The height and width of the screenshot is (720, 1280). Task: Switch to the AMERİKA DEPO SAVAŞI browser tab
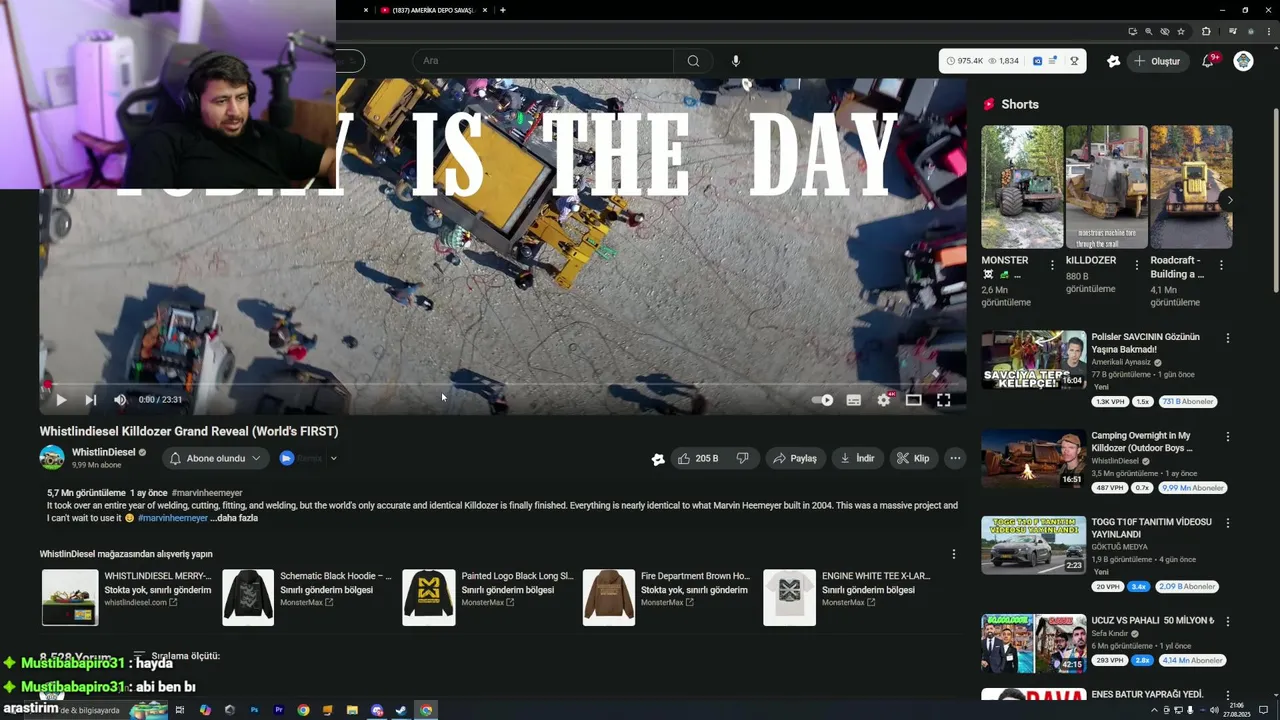pyautogui.click(x=432, y=10)
